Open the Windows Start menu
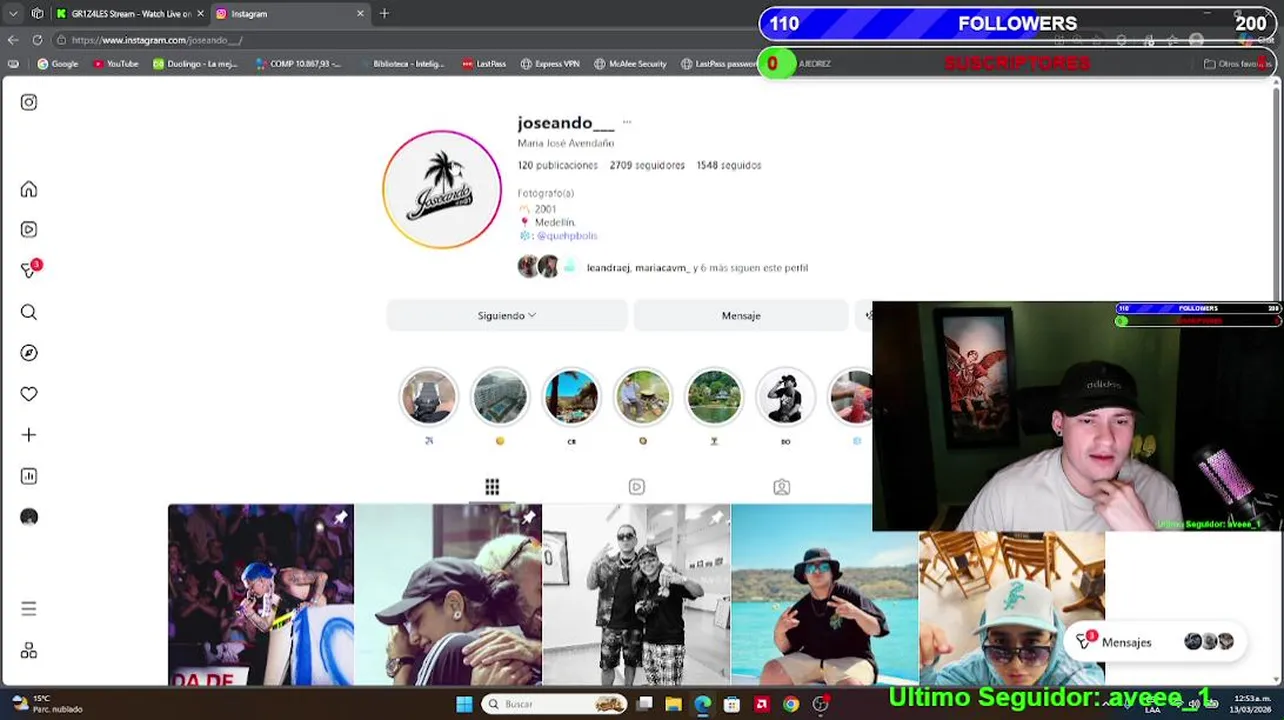This screenshot has height=720, width=1284. coord(464,704)
